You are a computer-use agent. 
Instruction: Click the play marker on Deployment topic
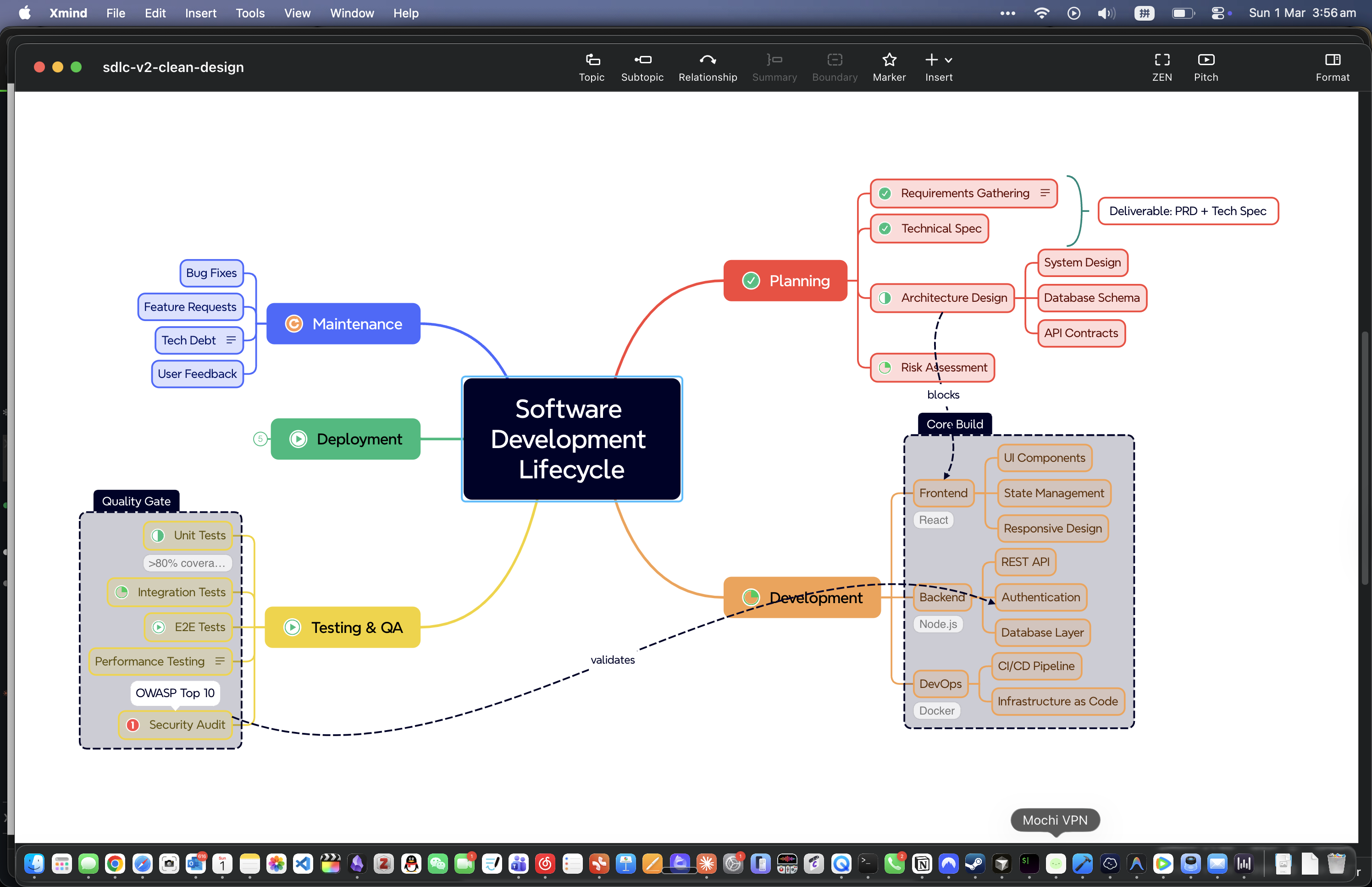pyautogui.click(x=298, y=439)
